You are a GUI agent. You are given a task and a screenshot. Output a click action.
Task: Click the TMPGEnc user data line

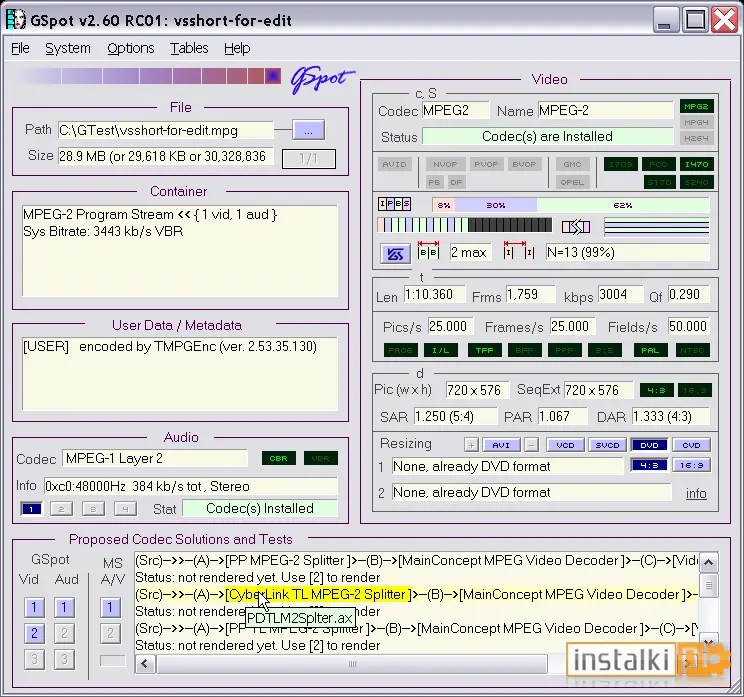(170, 346)
